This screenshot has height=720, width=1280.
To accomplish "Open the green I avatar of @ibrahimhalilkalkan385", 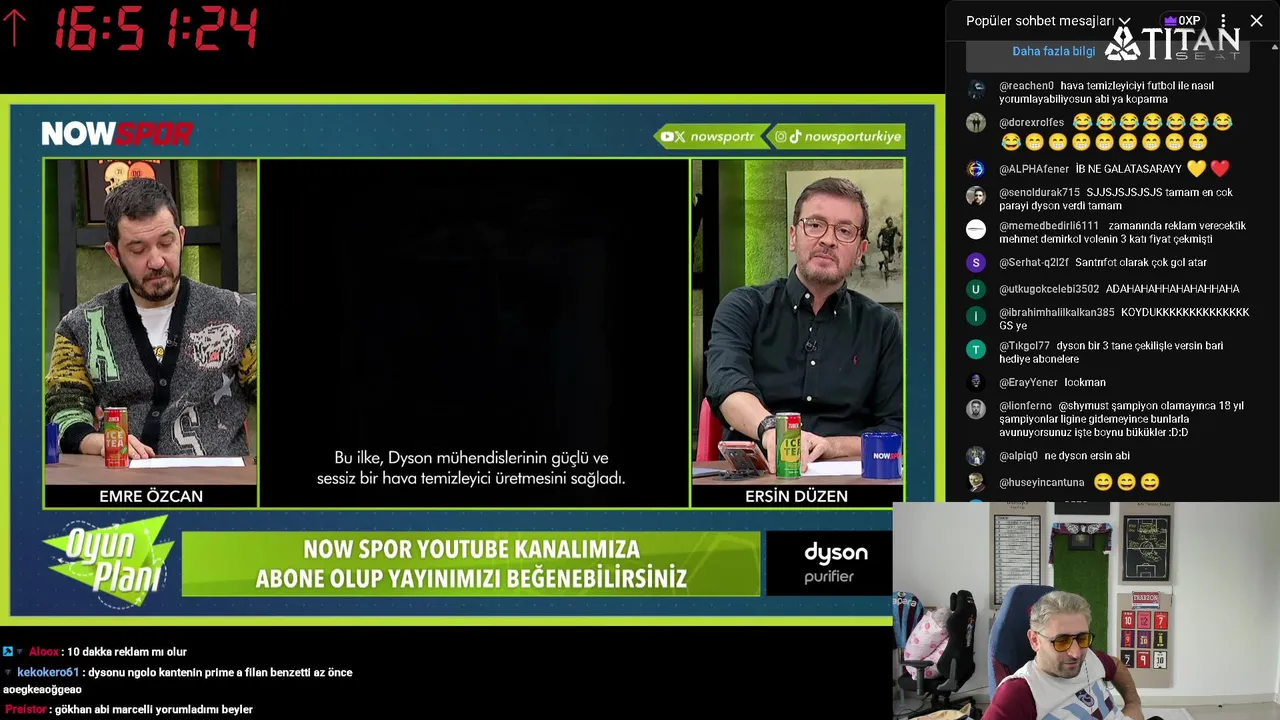I will (x=976, y=316).
